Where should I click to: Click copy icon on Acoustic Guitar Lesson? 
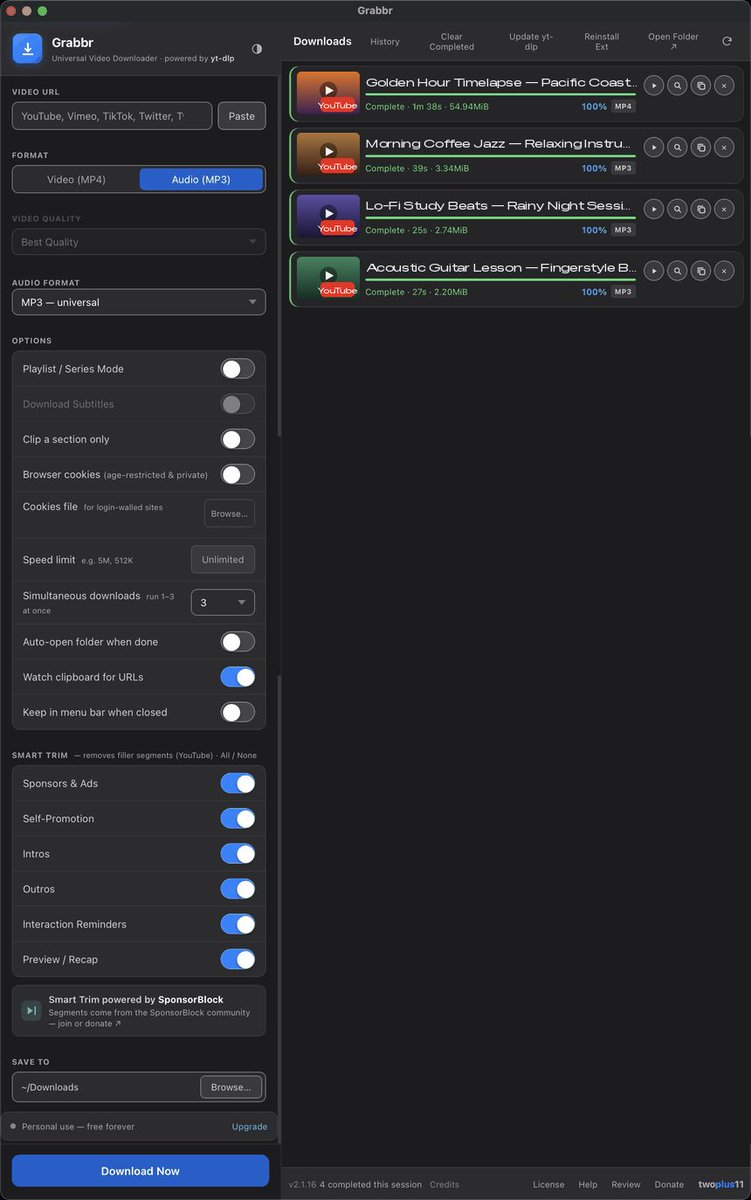[701, 271]
